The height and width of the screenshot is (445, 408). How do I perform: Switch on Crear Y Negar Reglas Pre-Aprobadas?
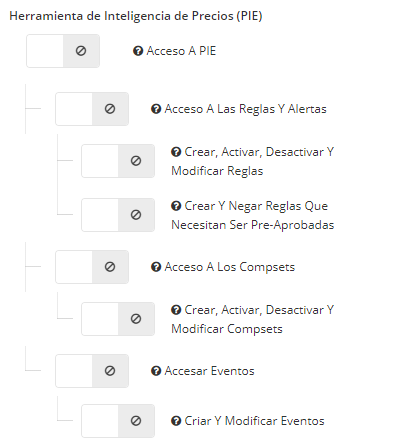[x=118, y=215]
